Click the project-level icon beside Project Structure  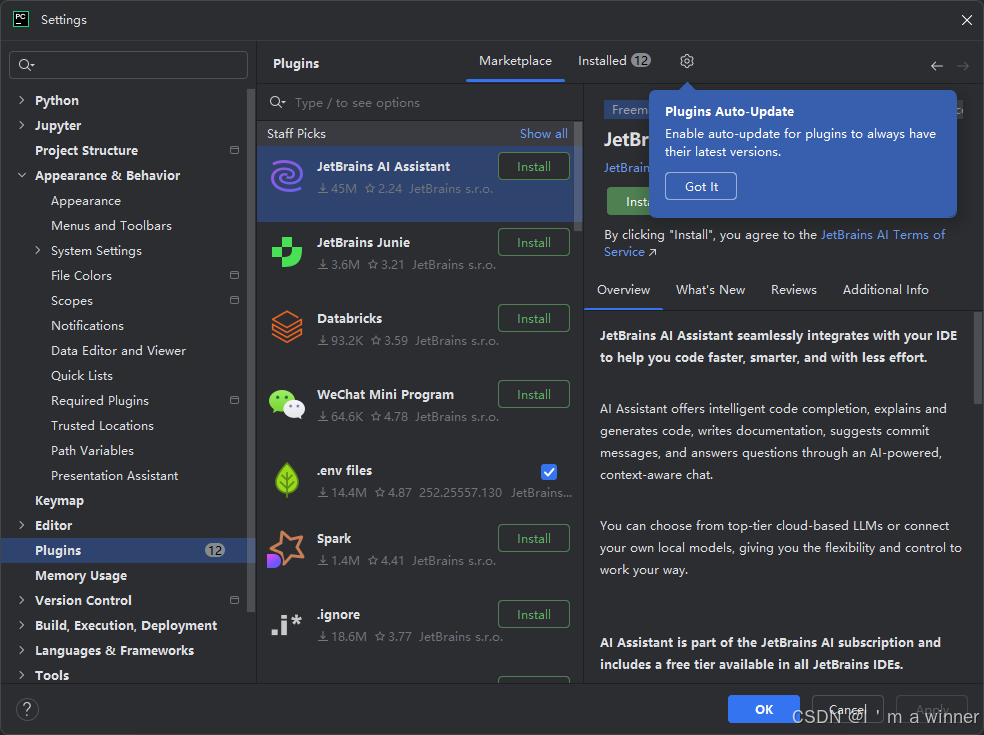[235, 150]
